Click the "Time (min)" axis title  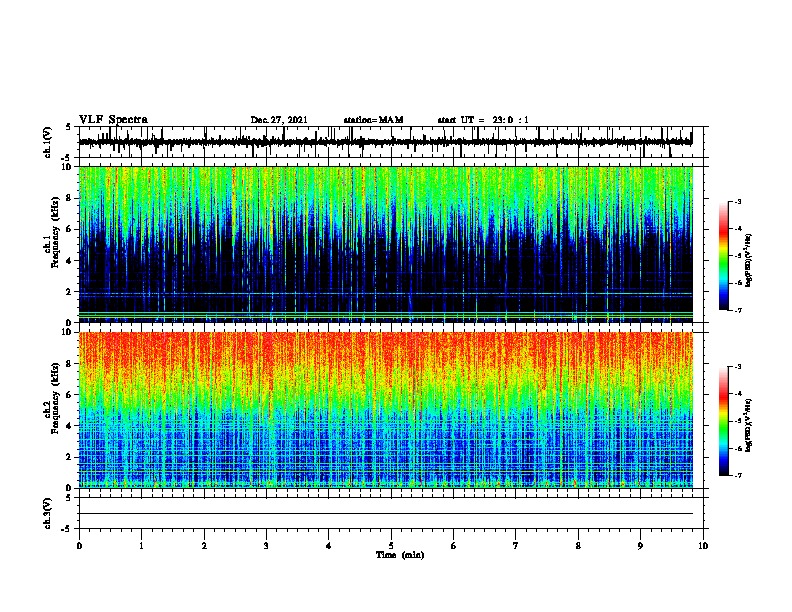pos(400,555)
